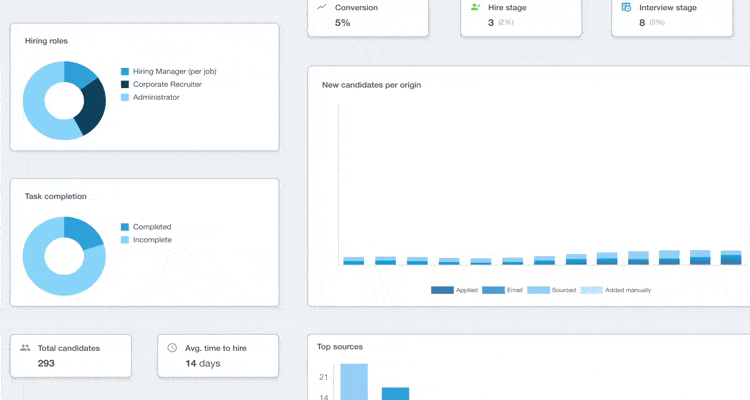Select the Completed legend label
The height and width of the screenshot is (400, 750).
coord(152,227)
